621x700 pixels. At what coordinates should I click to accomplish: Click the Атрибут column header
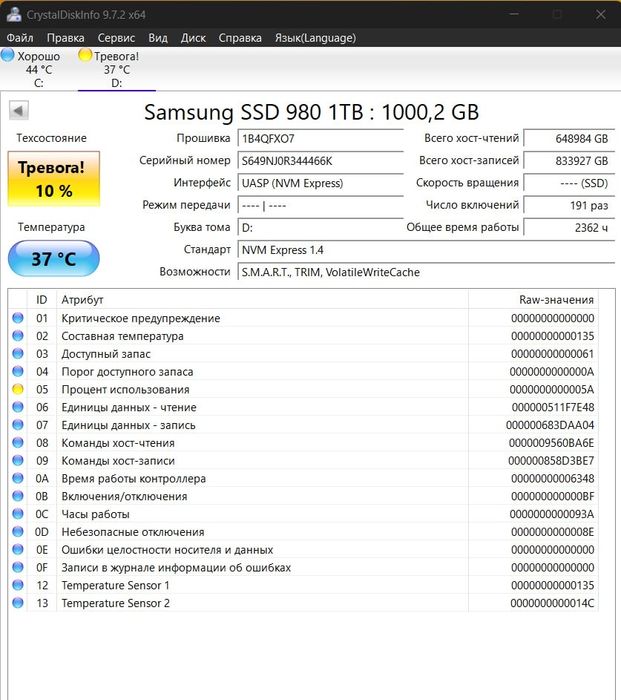[263, 300]
